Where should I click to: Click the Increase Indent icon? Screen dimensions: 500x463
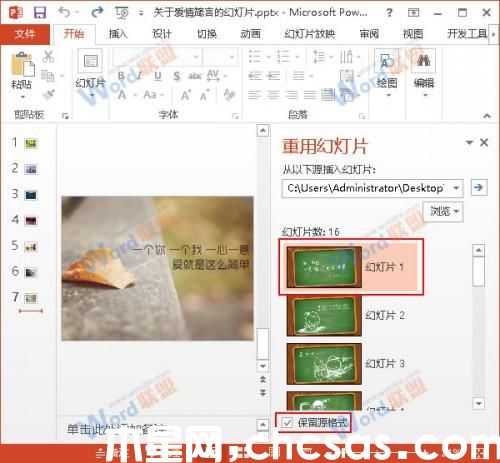[x=273, y=76]
